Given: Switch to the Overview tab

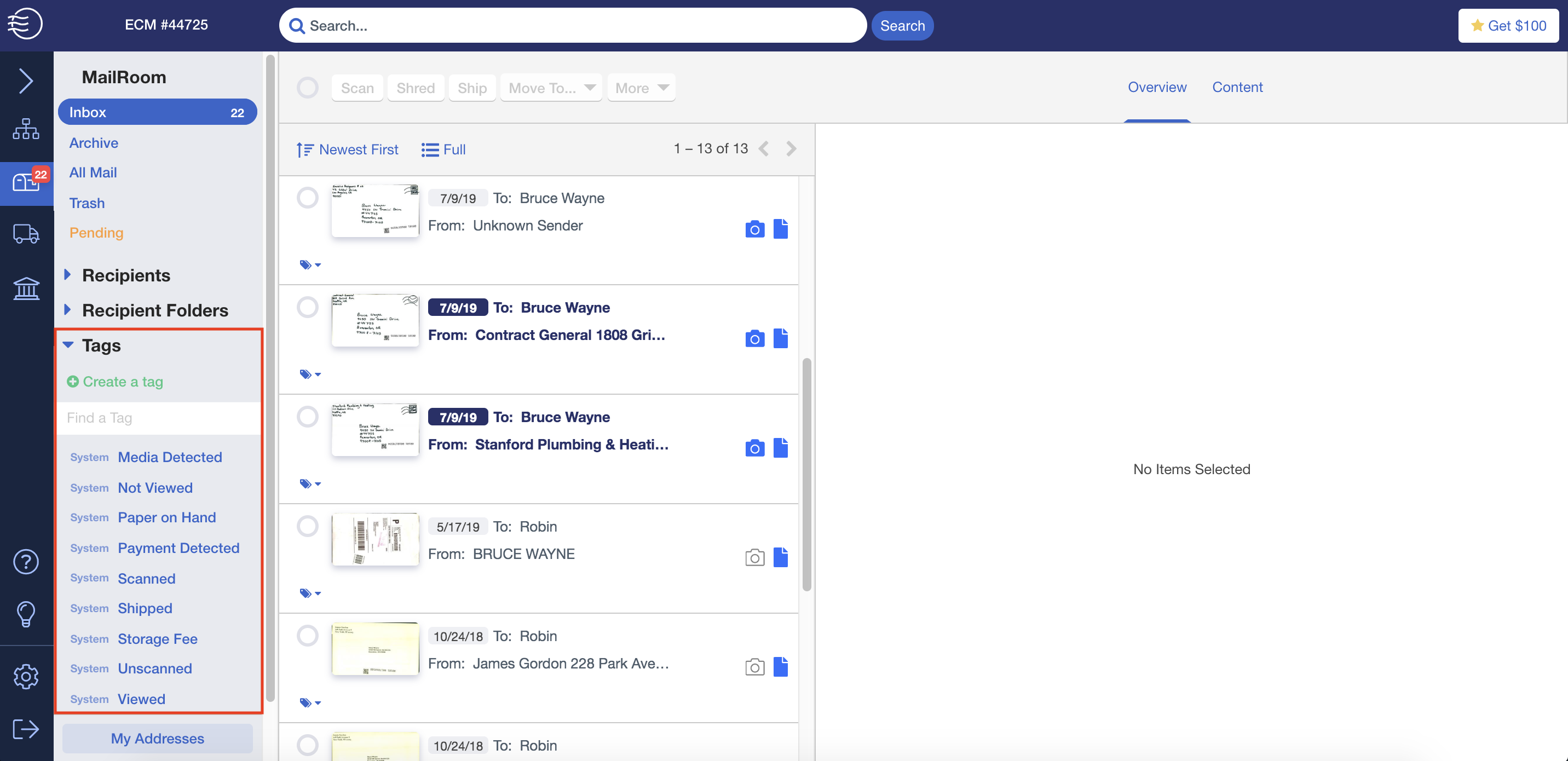Looking at the screenshot, I should coord(1157,87).
